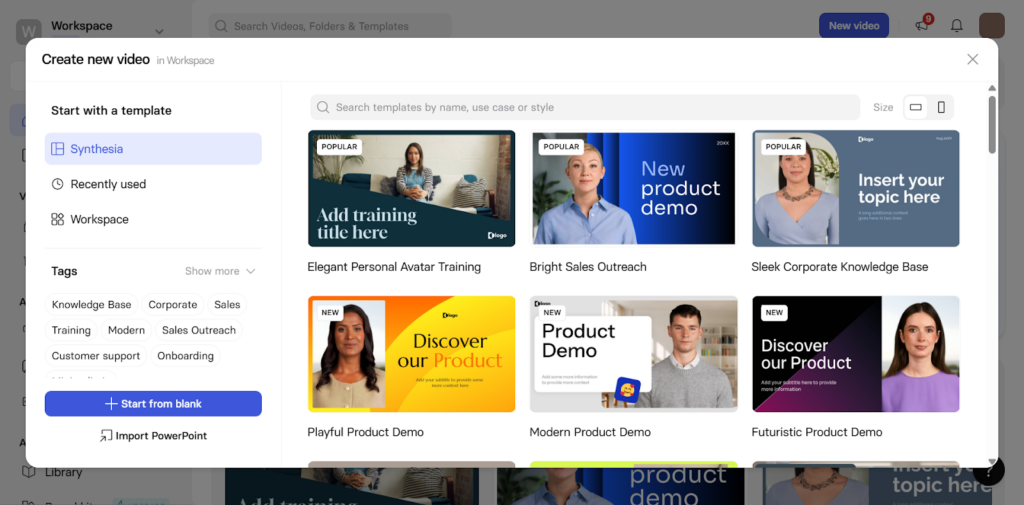Click the Modern Product Demo title

[x=590, y=432]
